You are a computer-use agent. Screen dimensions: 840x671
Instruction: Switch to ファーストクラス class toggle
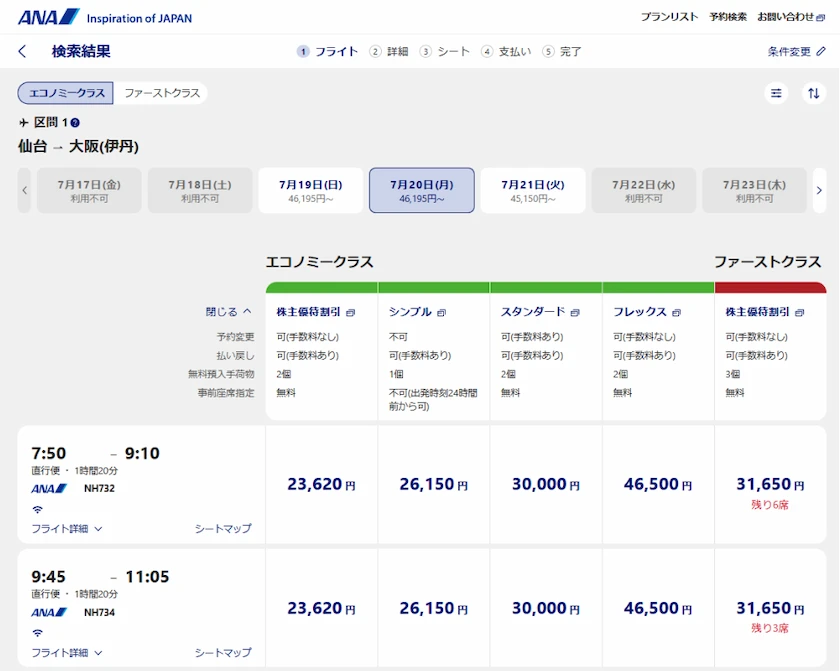click(162, 93)
